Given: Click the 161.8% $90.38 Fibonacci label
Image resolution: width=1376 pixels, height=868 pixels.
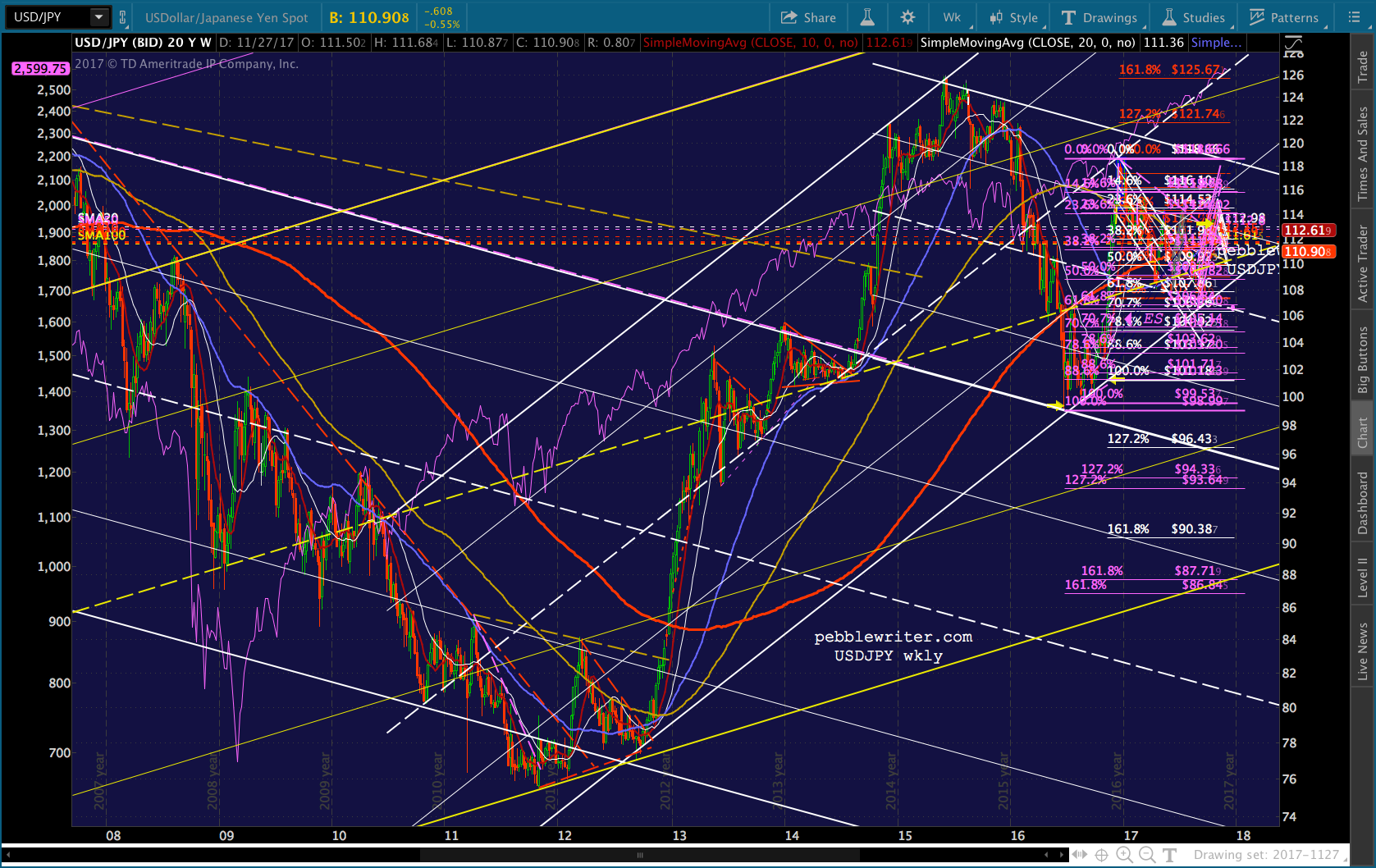Looking at the screenshot, I should tap(1163, 529).
